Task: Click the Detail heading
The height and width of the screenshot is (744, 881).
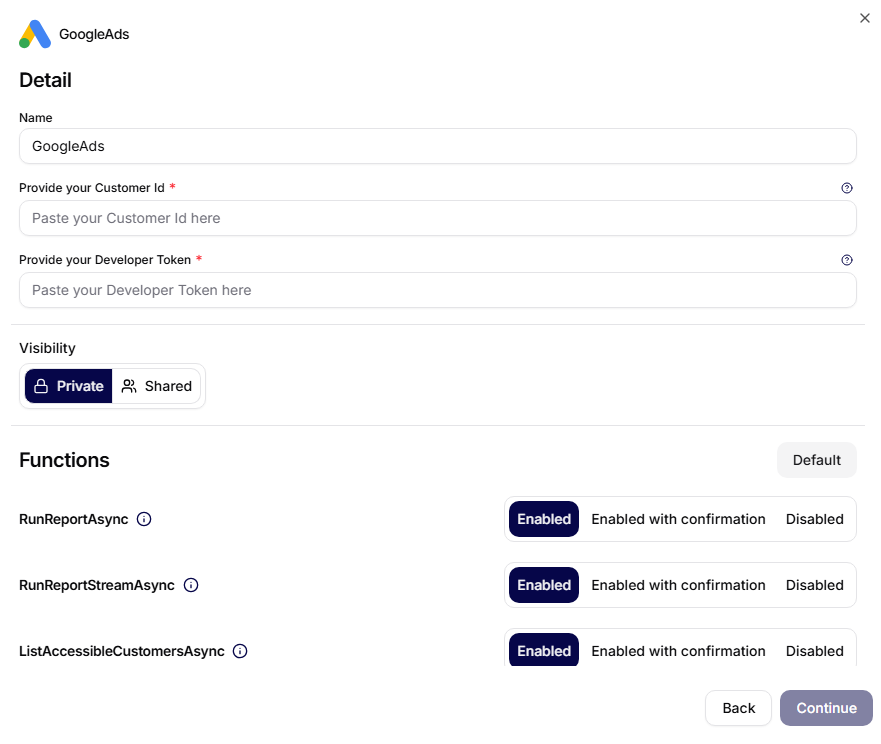Action: pyautogui.click(x=45, y=80)
